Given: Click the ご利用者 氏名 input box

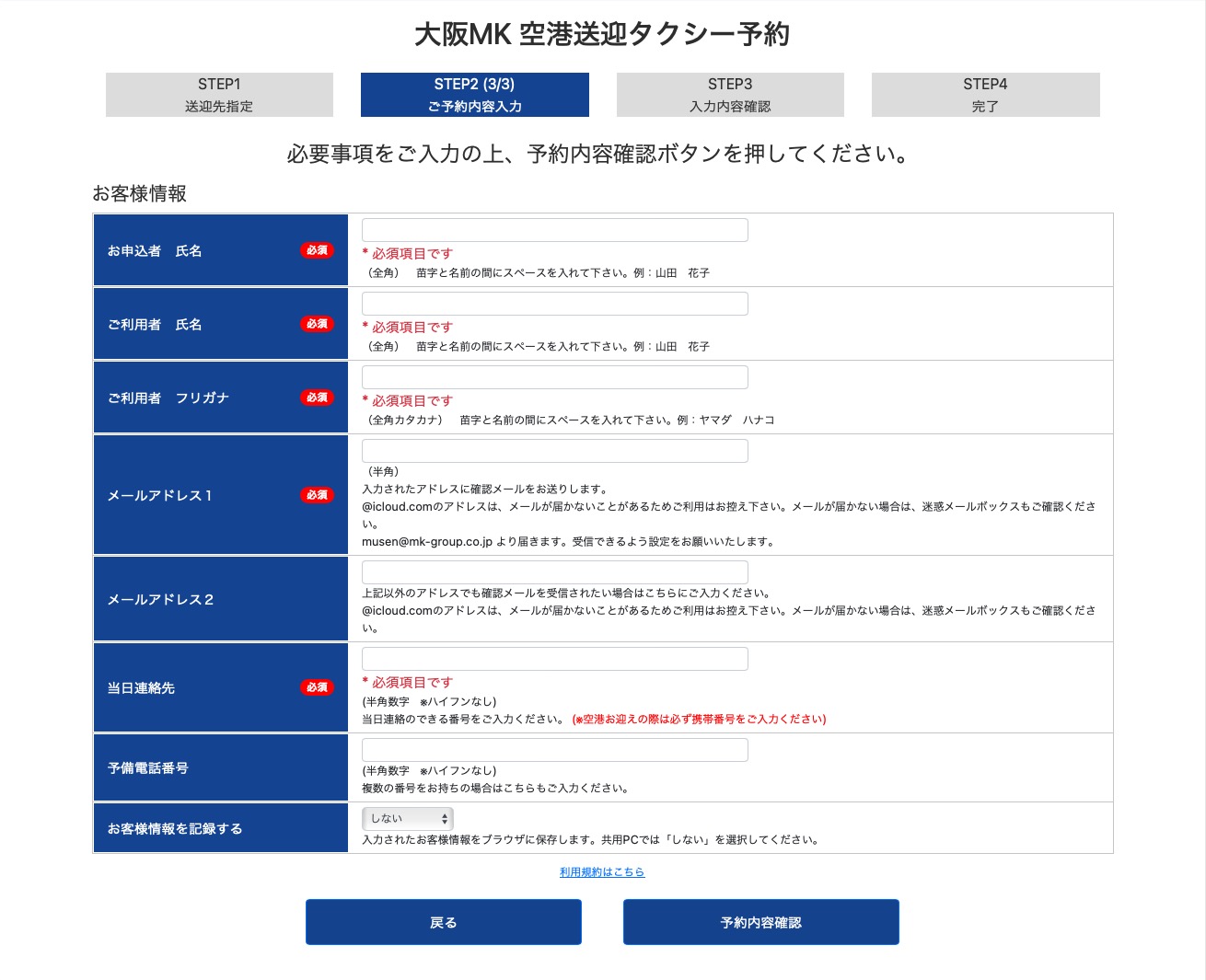Looking at the screenshot, I should pos(554,304).
